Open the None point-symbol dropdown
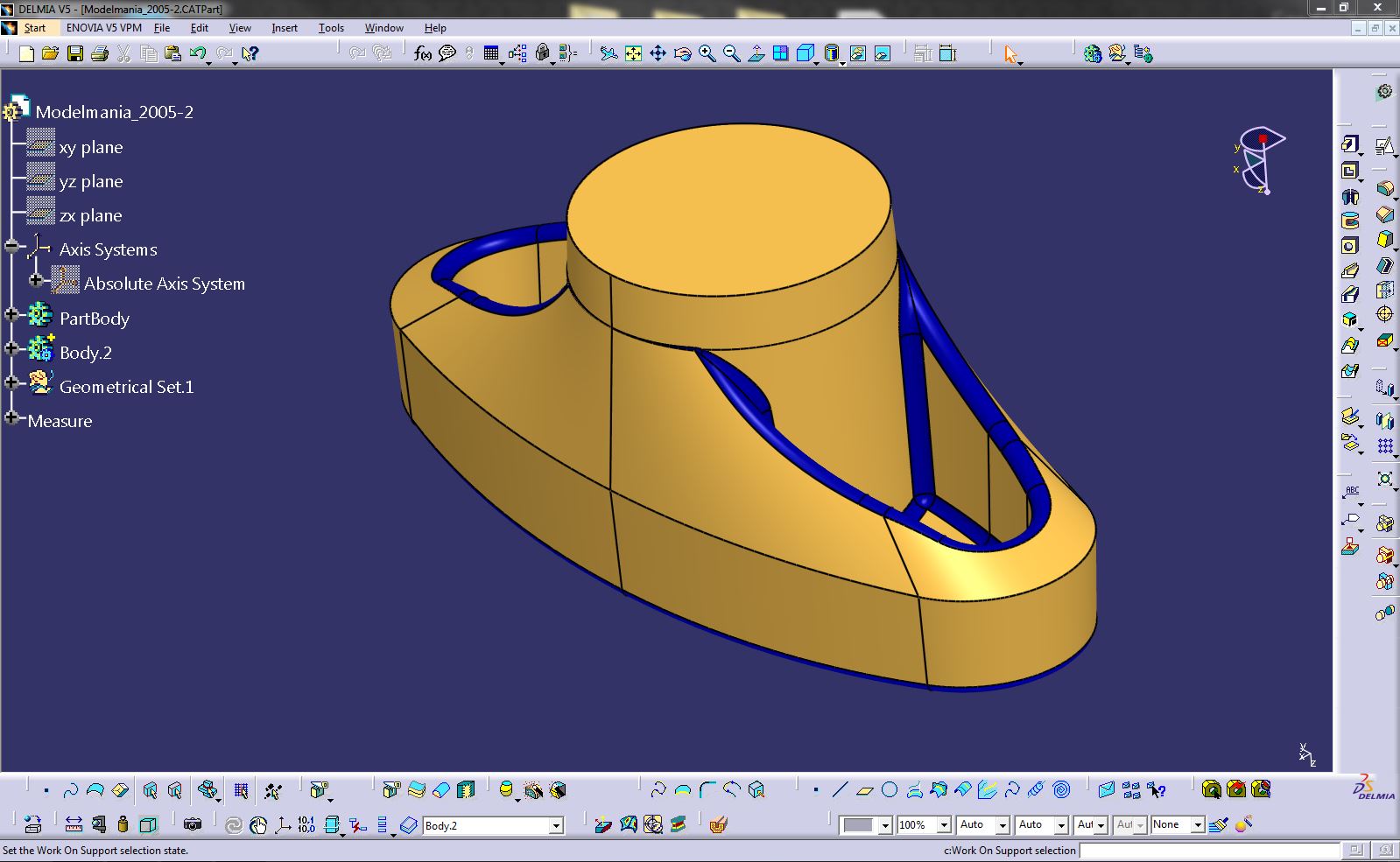Screen dimensions: 1400x862 pos(1198,825)
